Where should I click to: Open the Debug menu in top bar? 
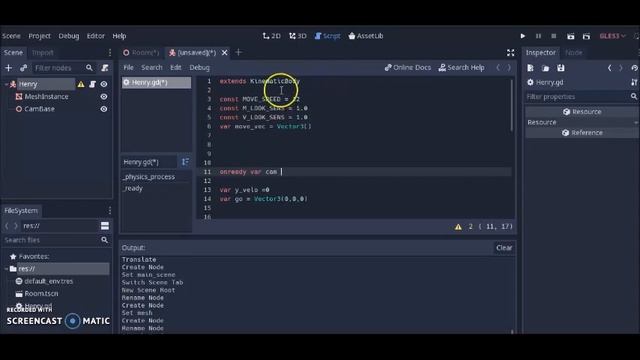click(x=69, y=36)
